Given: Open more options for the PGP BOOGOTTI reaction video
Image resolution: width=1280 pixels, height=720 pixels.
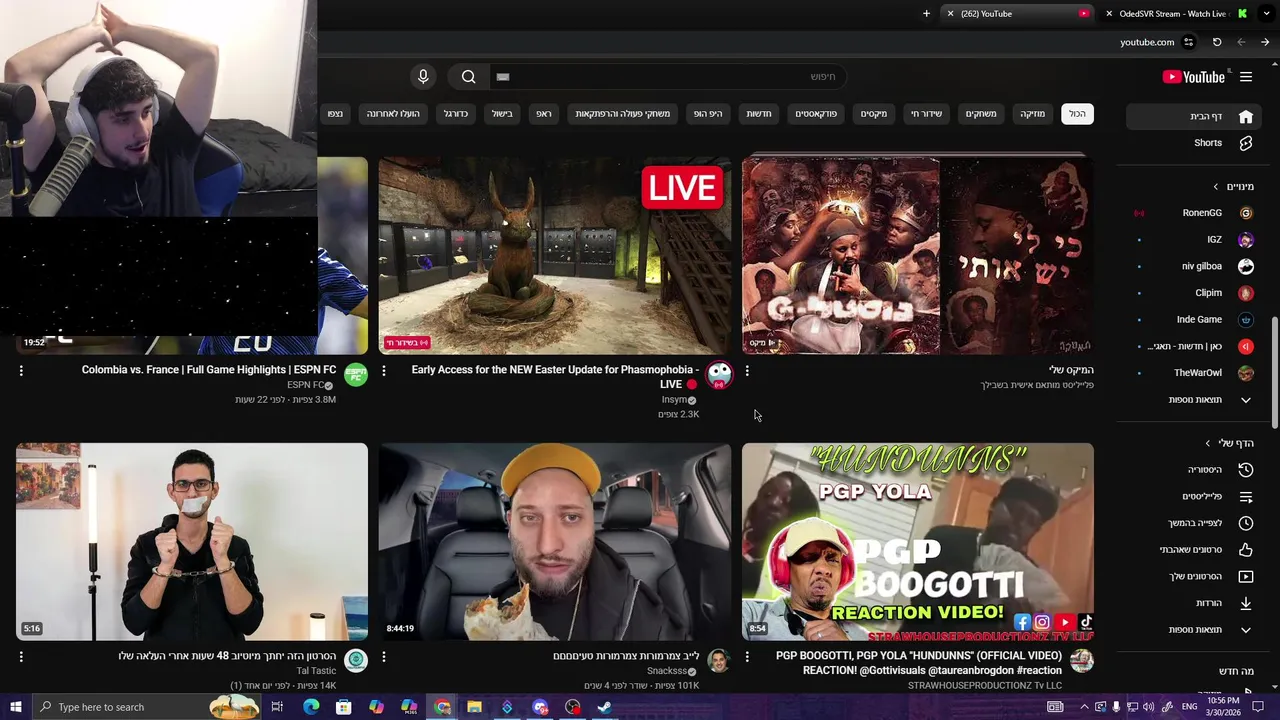Looking at the screenshot, I should (x=747, y=657).
